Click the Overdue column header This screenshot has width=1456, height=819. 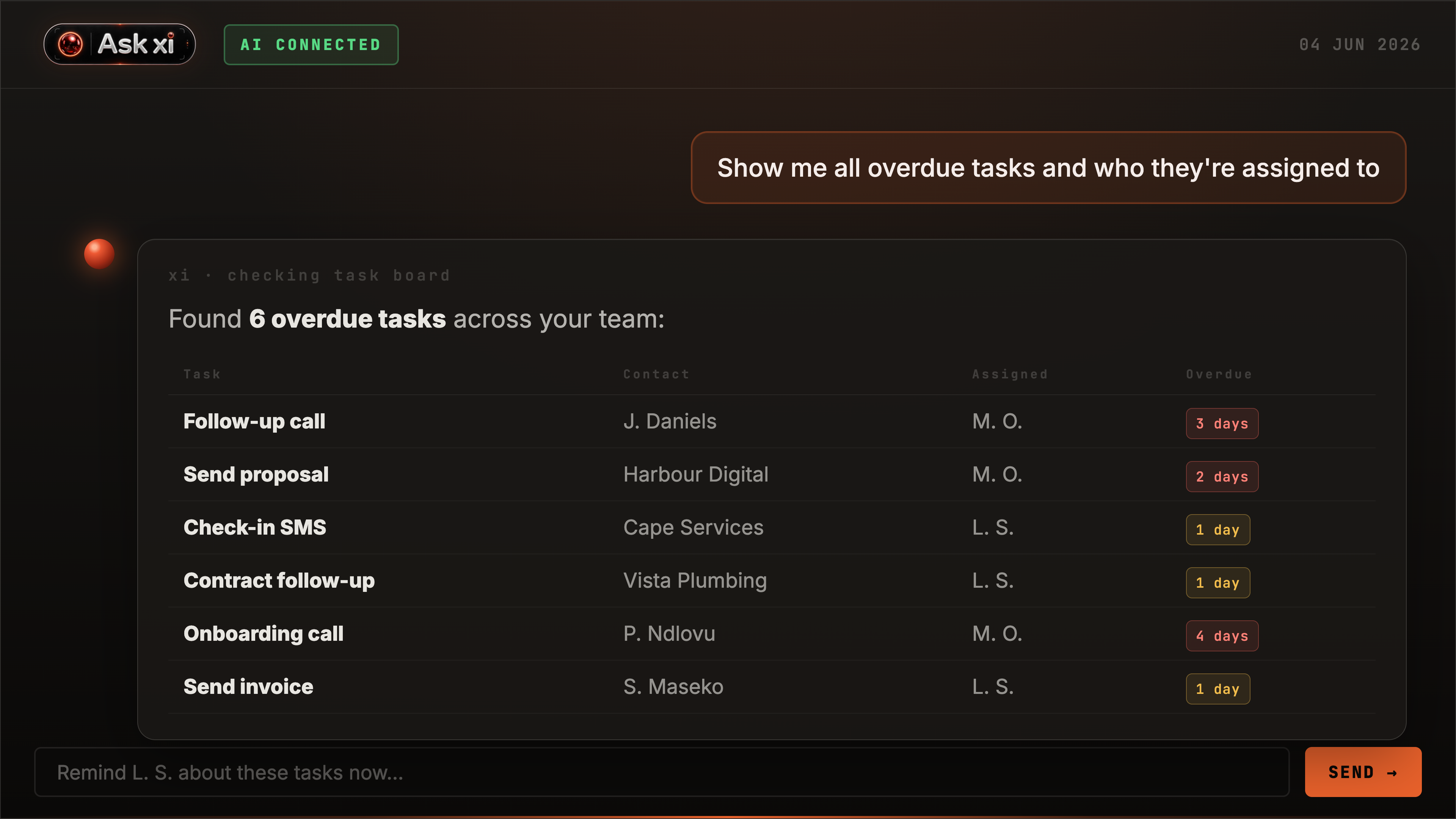point(1219,374)
